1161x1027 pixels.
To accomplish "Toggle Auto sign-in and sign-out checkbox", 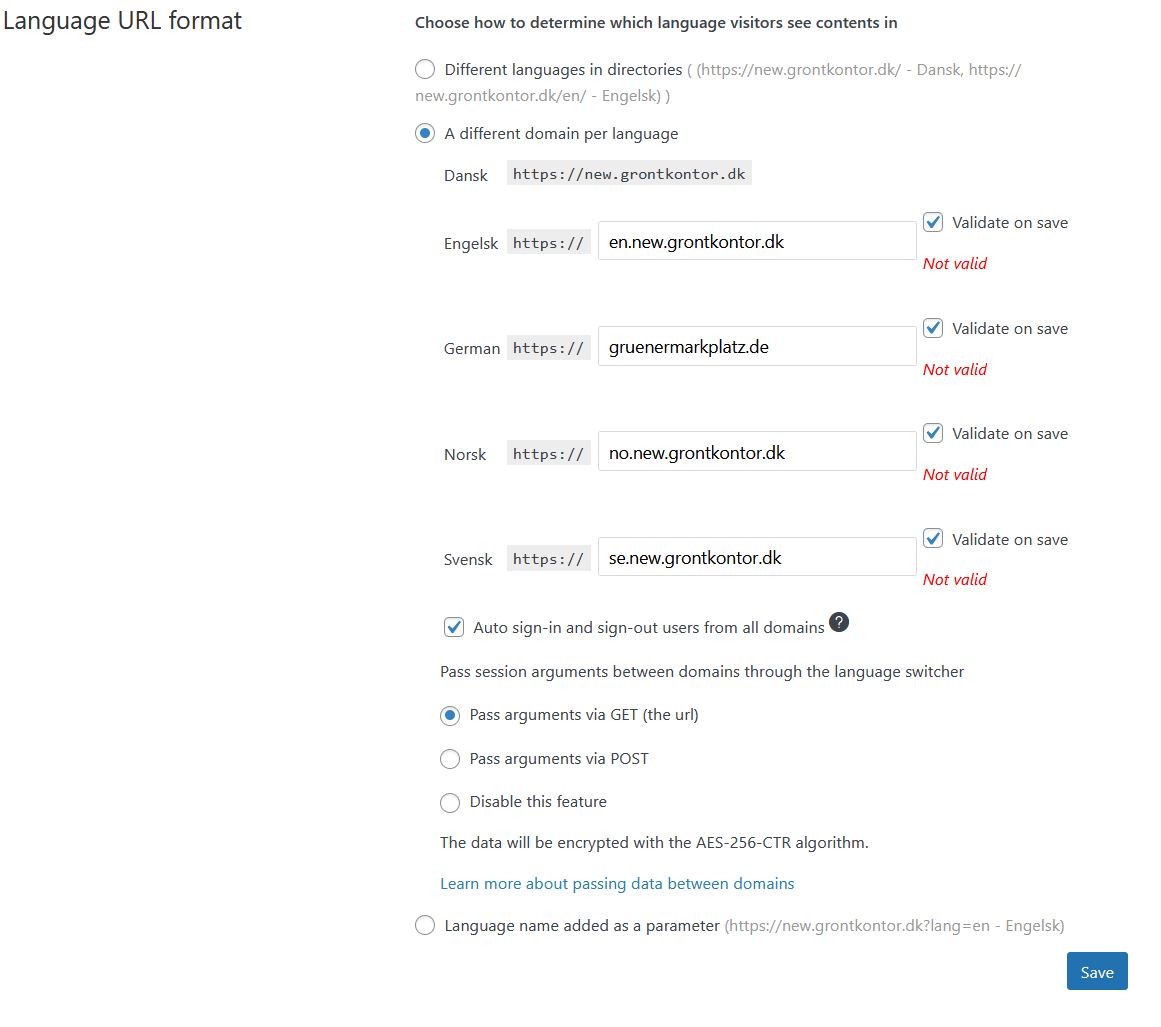I will coord(454,628).
